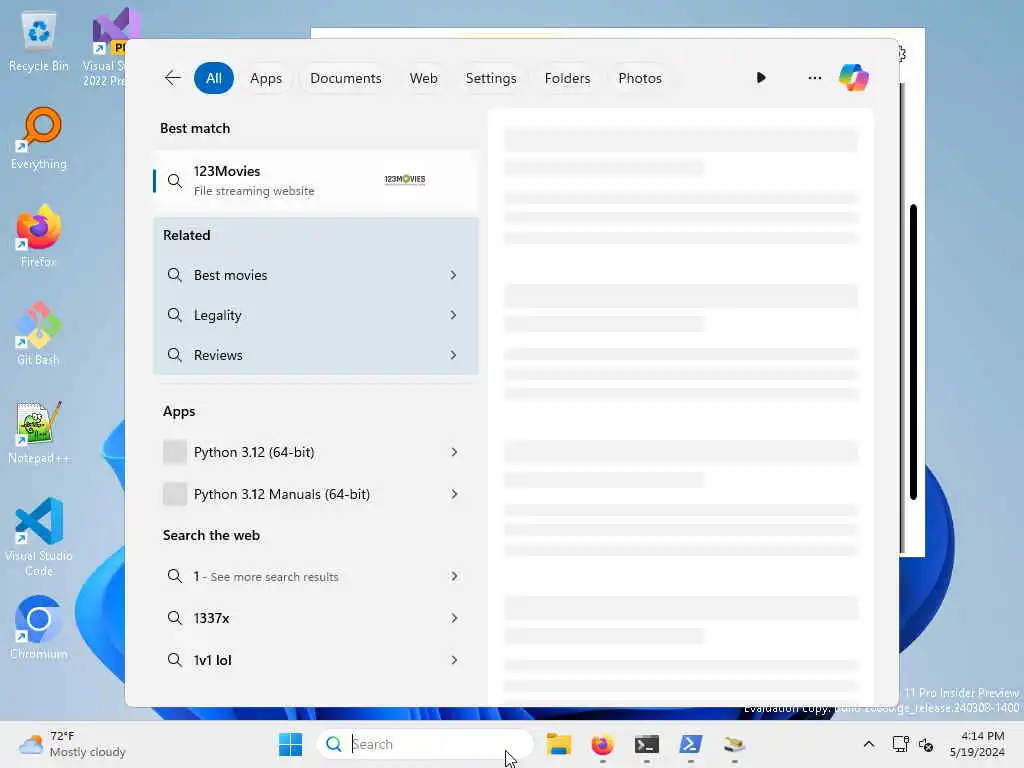1024x768 pixels.
Task: Open Copilot from the colorful icon
Action: [854, 78]
